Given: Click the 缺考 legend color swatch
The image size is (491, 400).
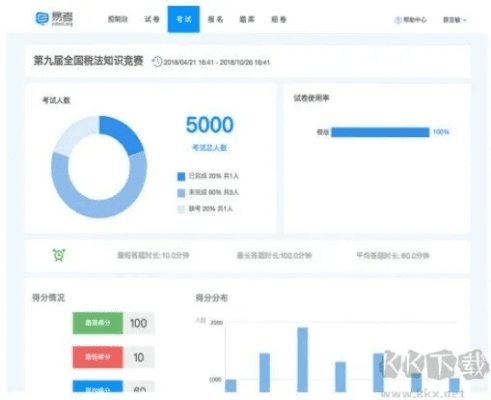Looking at the screenshot, I should coord(181,209).
